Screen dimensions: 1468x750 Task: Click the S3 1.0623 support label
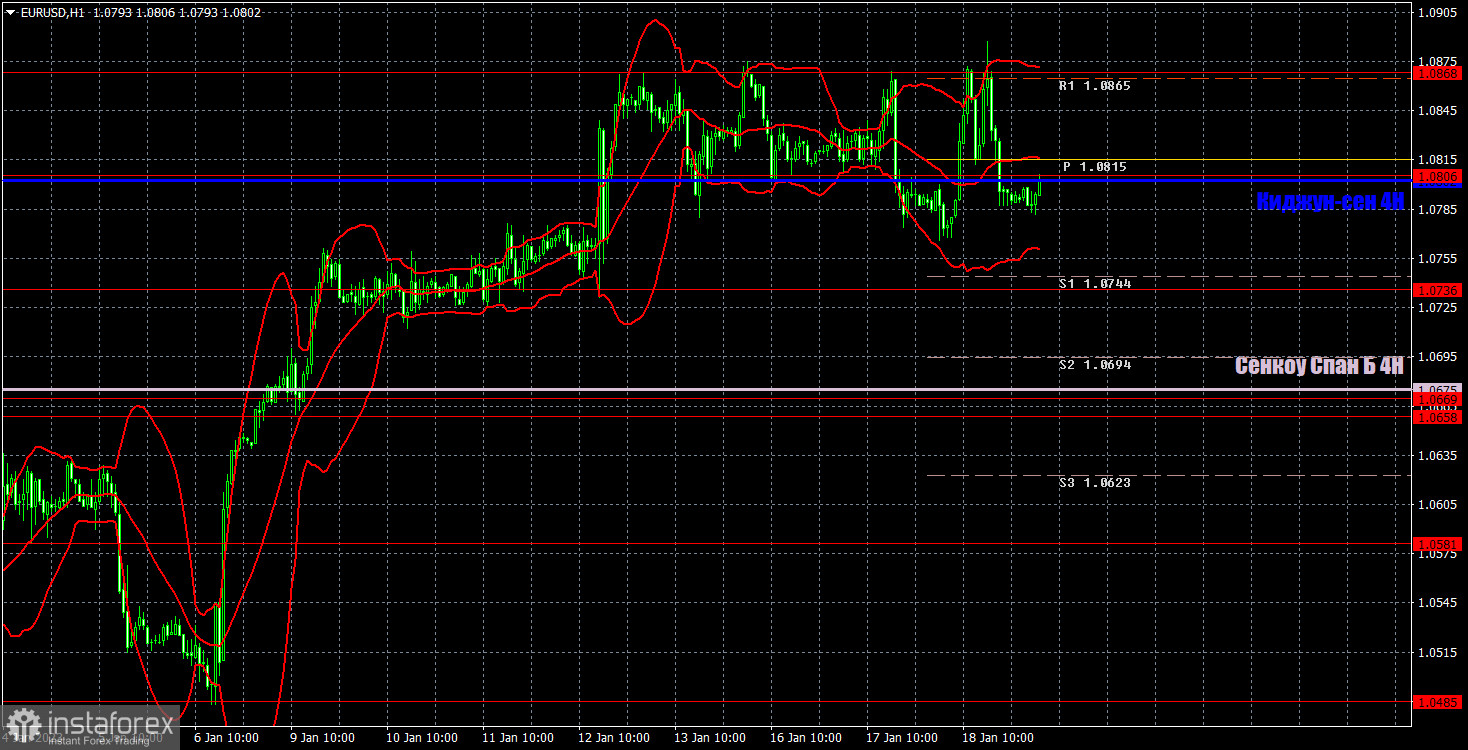click(x=1094, y=483)
